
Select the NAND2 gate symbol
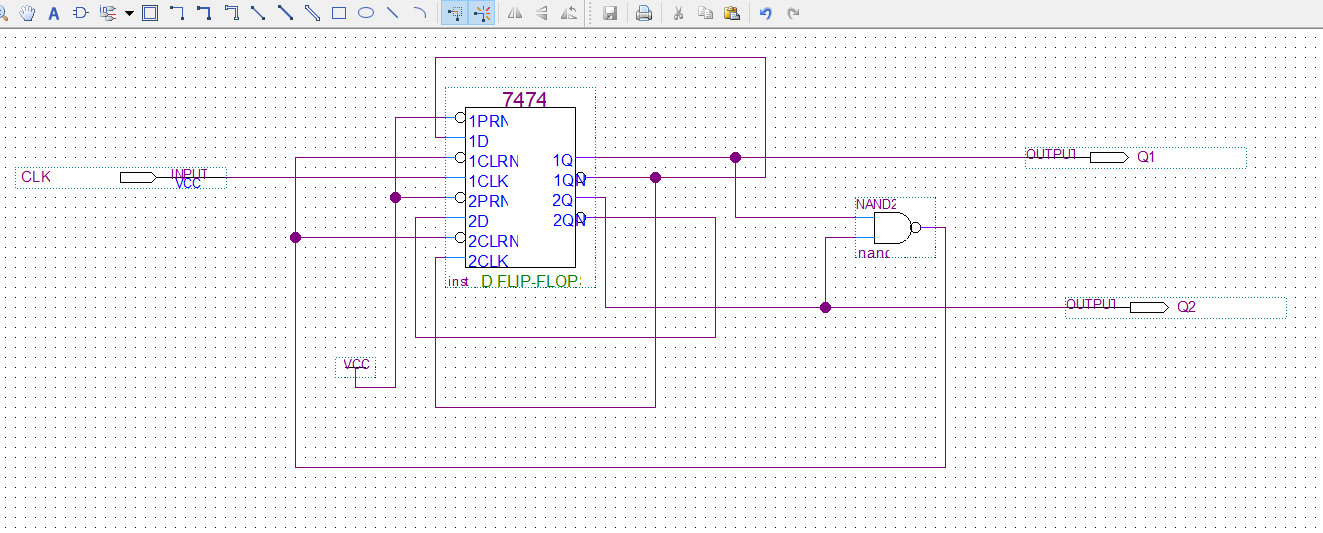click(896, 228)
